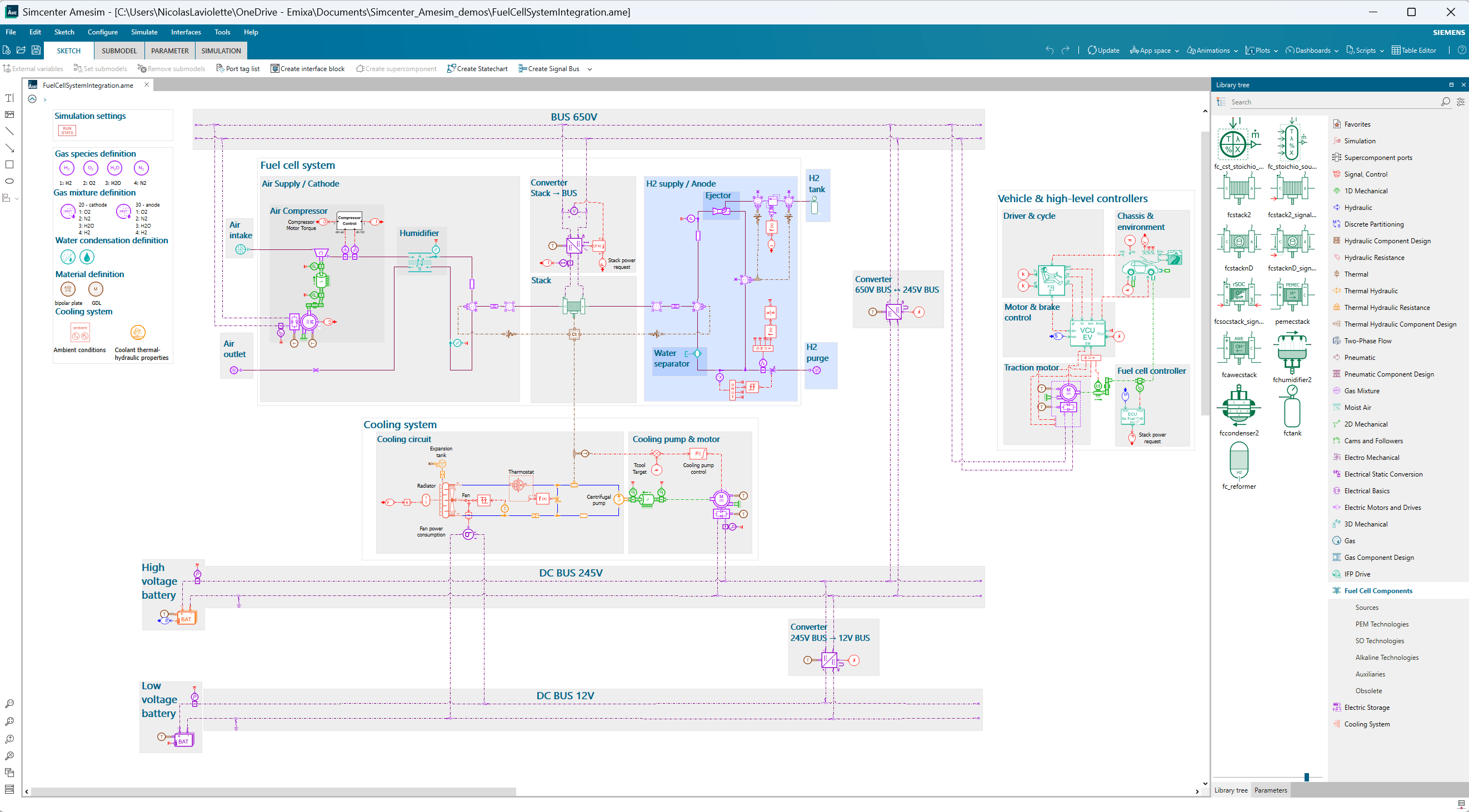The width and height of the screenshot is (1469, 812).
Task: Open the Interfaces menu
Action: click(186, 32)
